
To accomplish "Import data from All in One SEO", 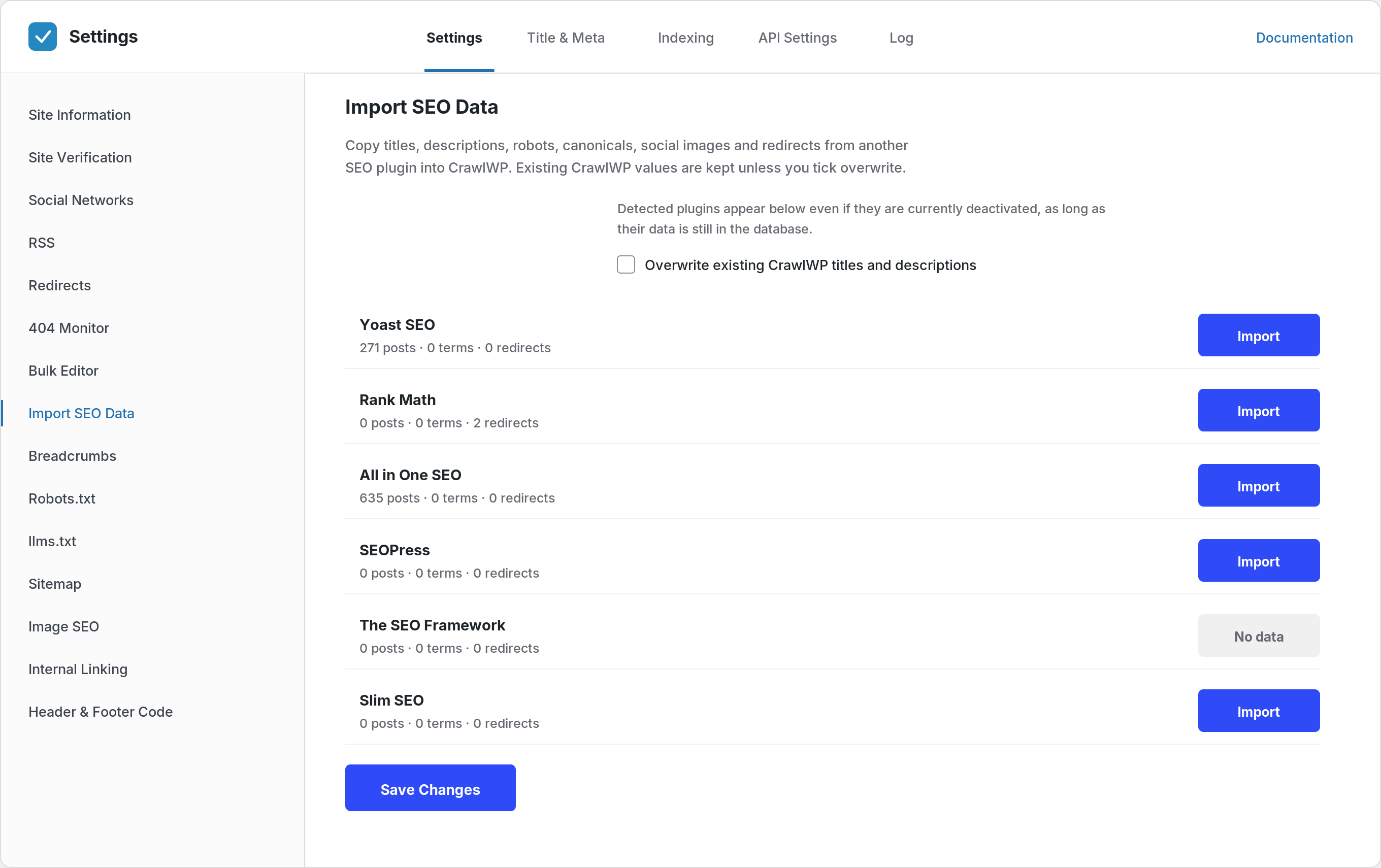I will click(1258, 486).
